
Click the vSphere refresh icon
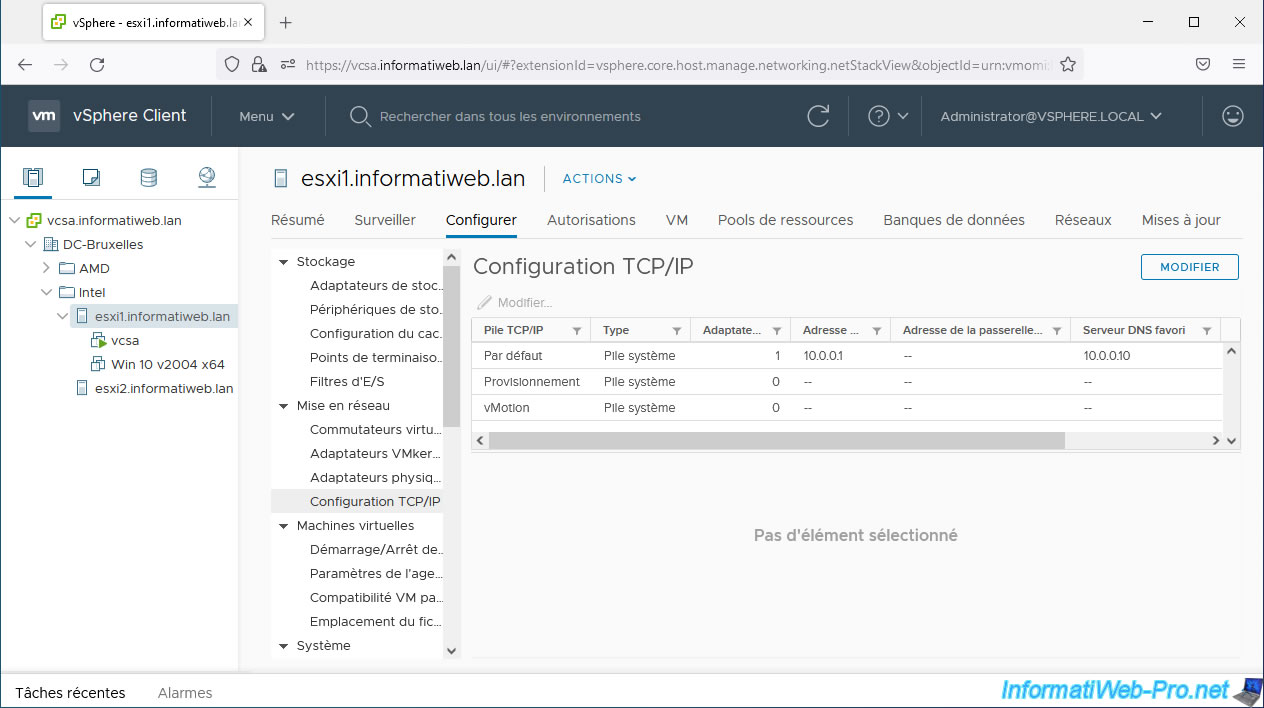pos(818,116)
